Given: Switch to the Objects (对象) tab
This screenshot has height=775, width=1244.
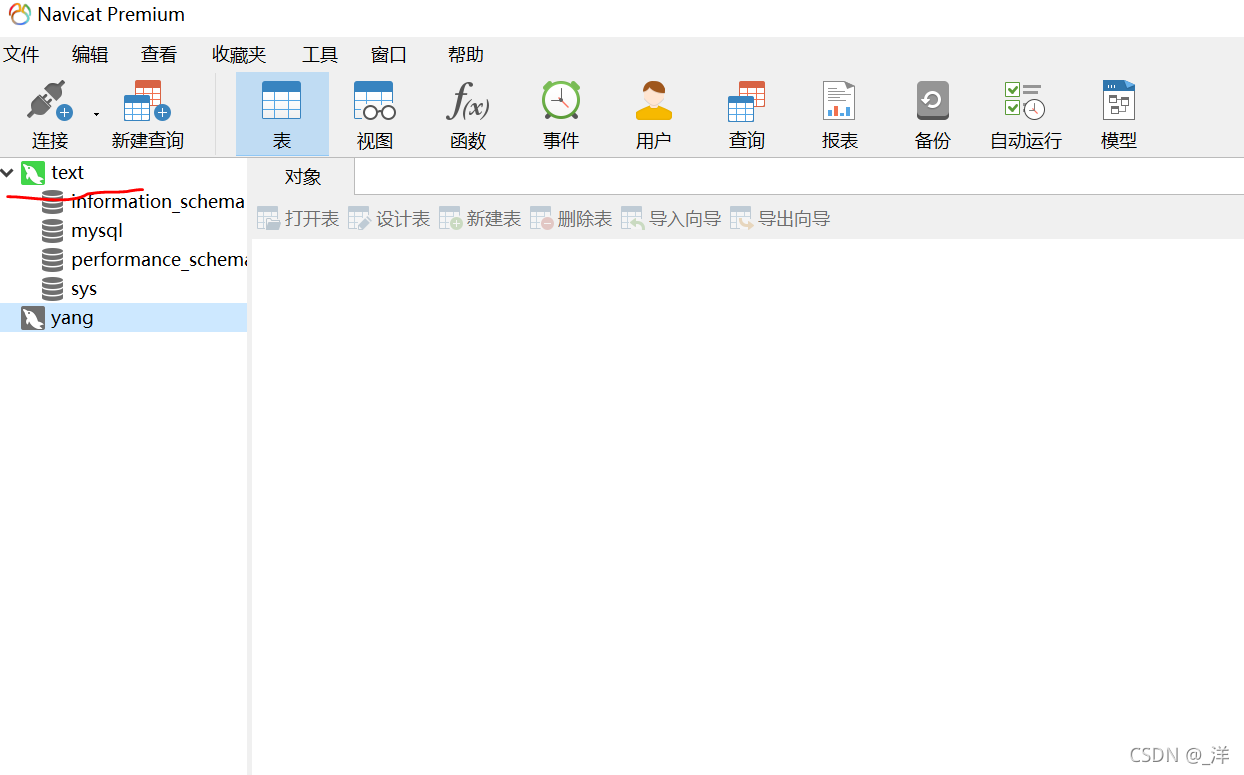Looking at the screenshot, I should pos(303,177).
